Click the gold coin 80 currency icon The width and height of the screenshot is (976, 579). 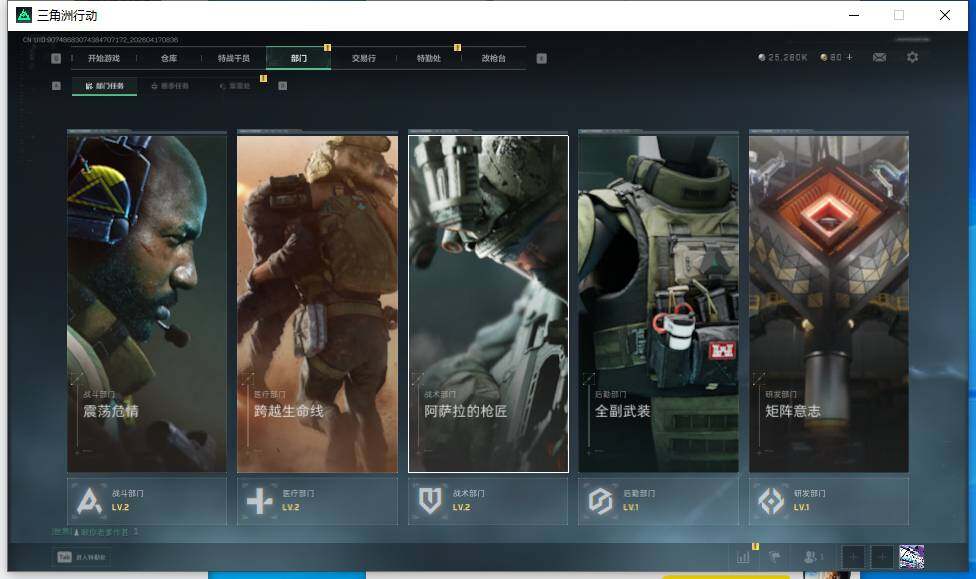point(824,57)
